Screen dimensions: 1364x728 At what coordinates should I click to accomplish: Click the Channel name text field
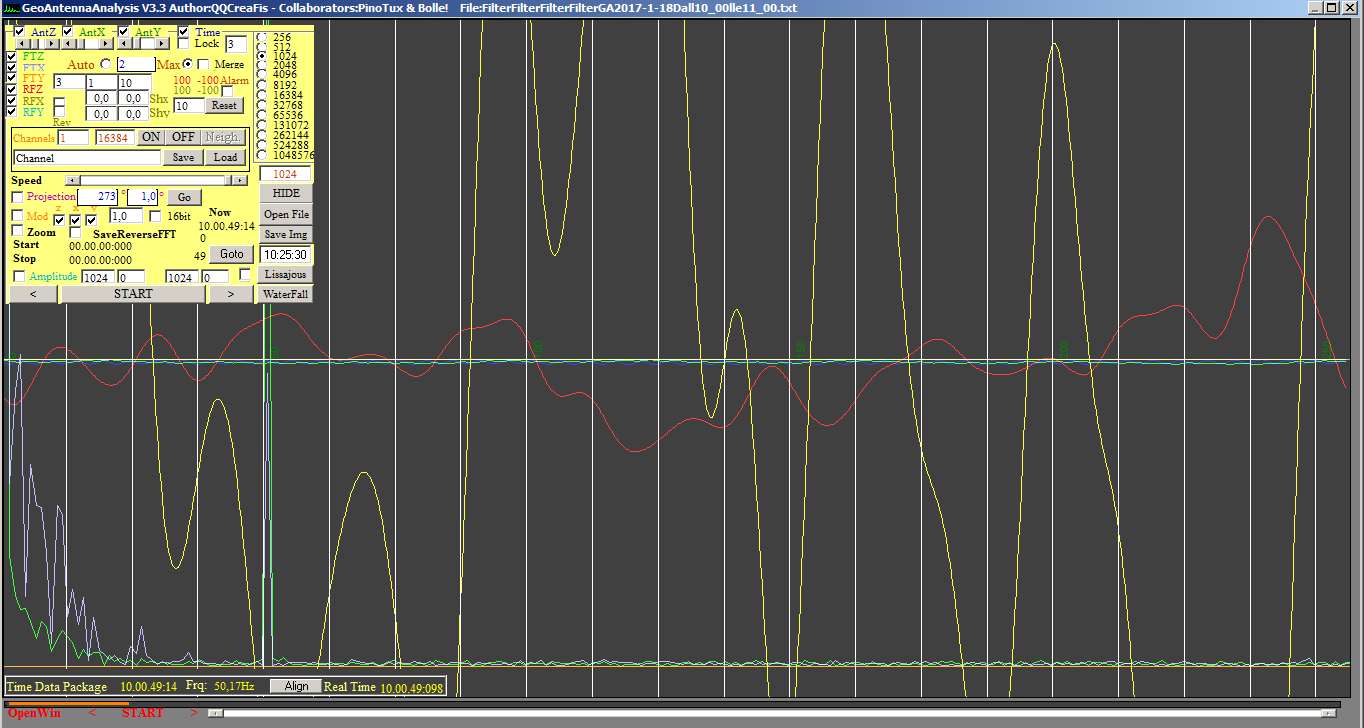[87, 158]
